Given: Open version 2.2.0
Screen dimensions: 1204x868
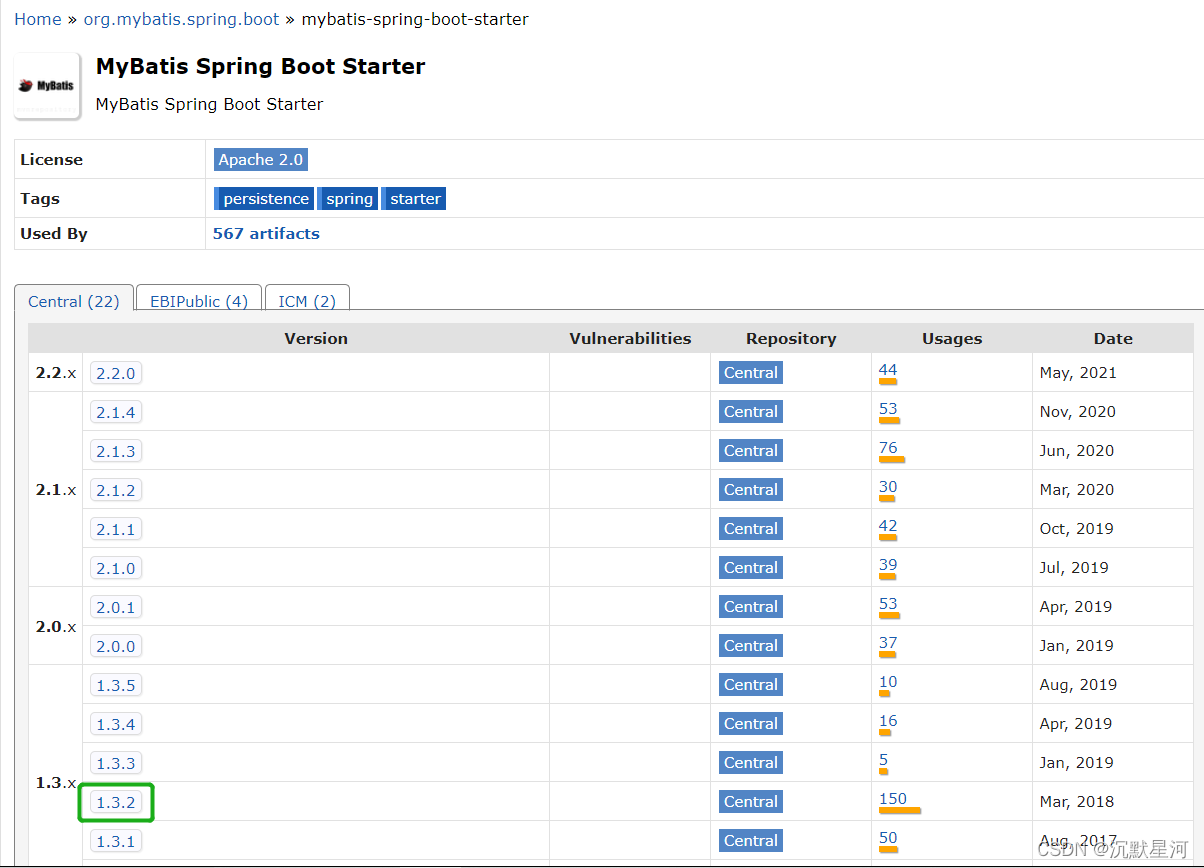Looking at the screenshot, I should (x=116, y=373).
